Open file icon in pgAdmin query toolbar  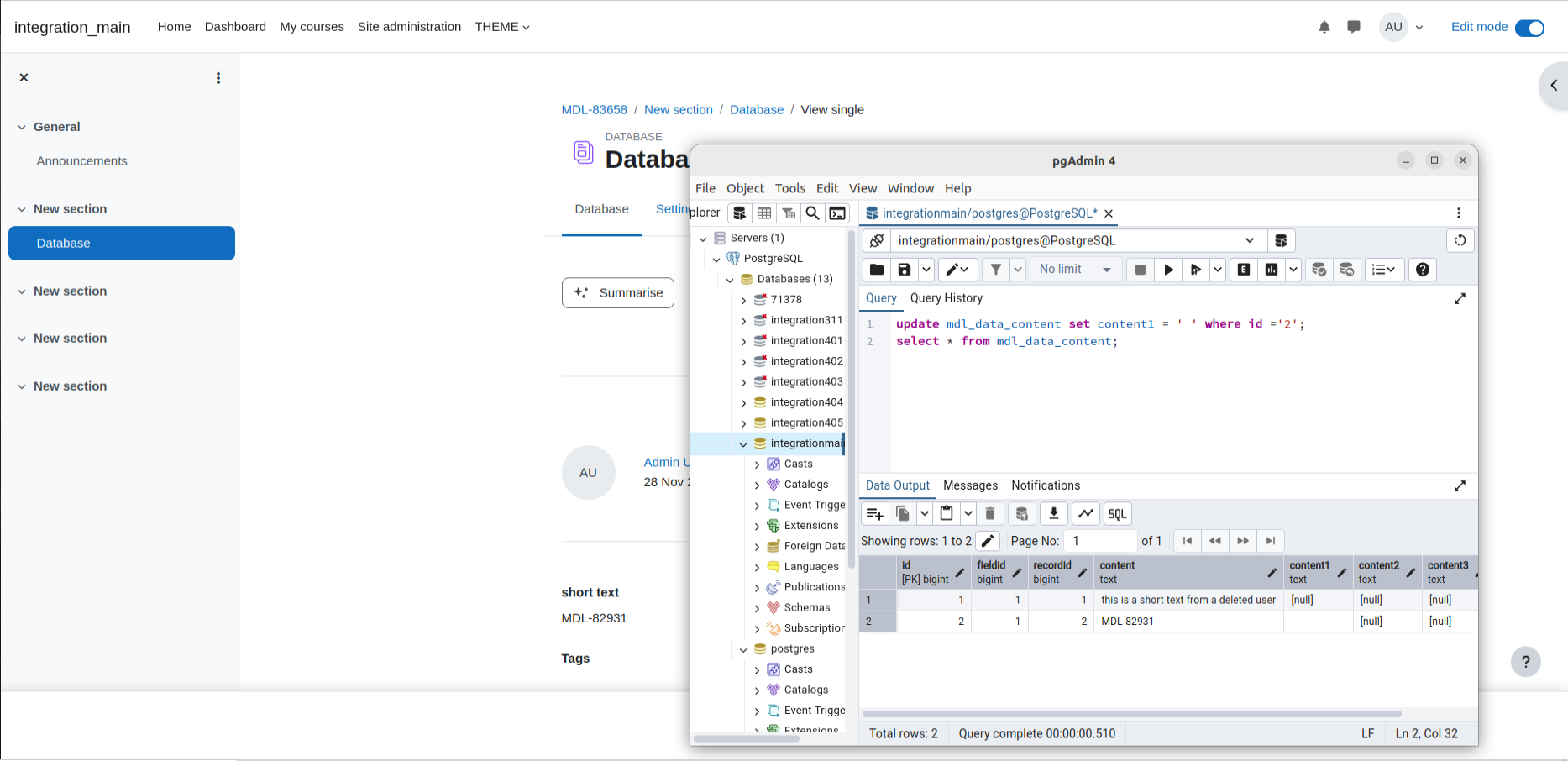coord(876,270)
